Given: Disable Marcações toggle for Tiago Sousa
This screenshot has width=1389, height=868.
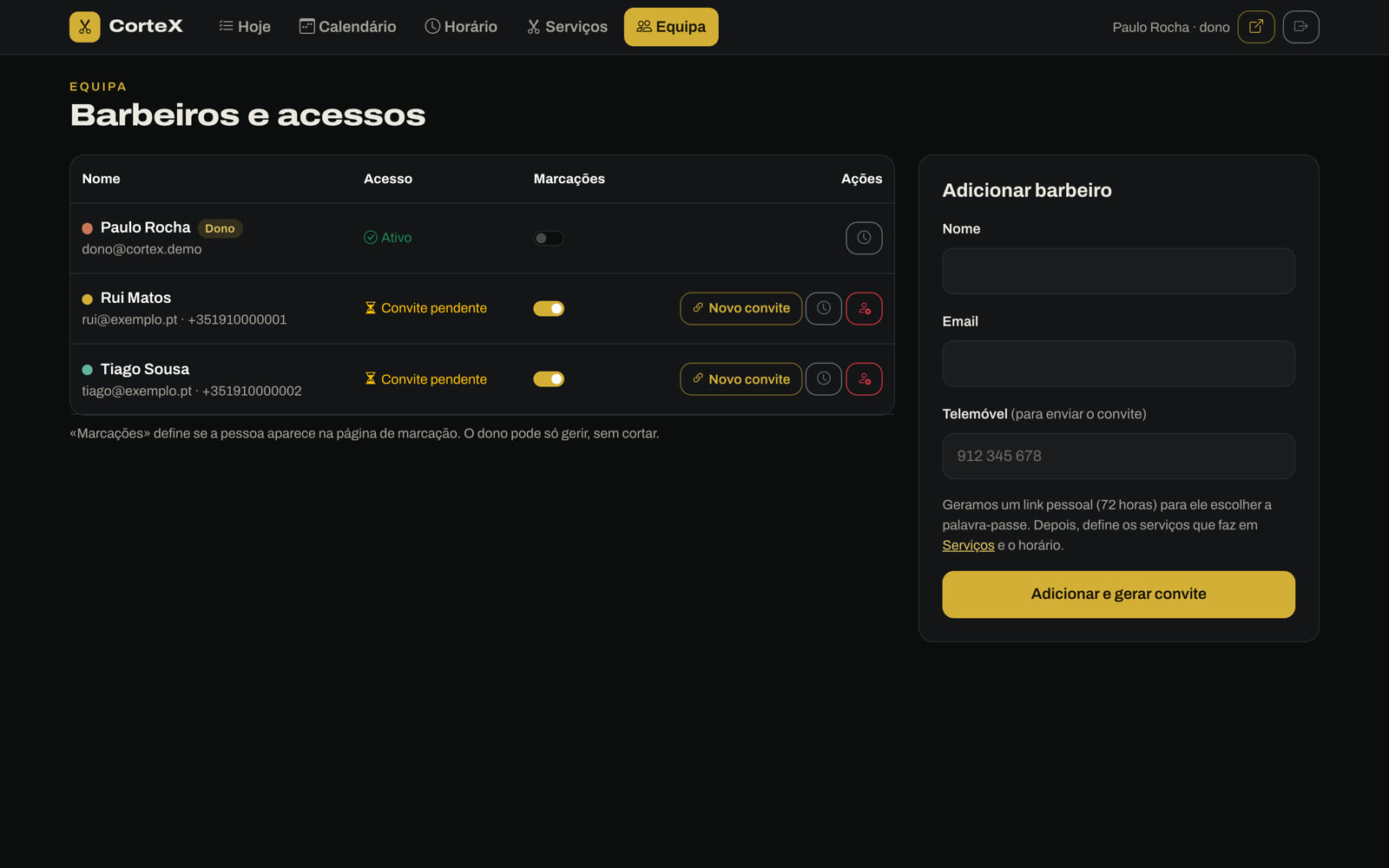Looking at the screenshot, I should tap(549, 378).
